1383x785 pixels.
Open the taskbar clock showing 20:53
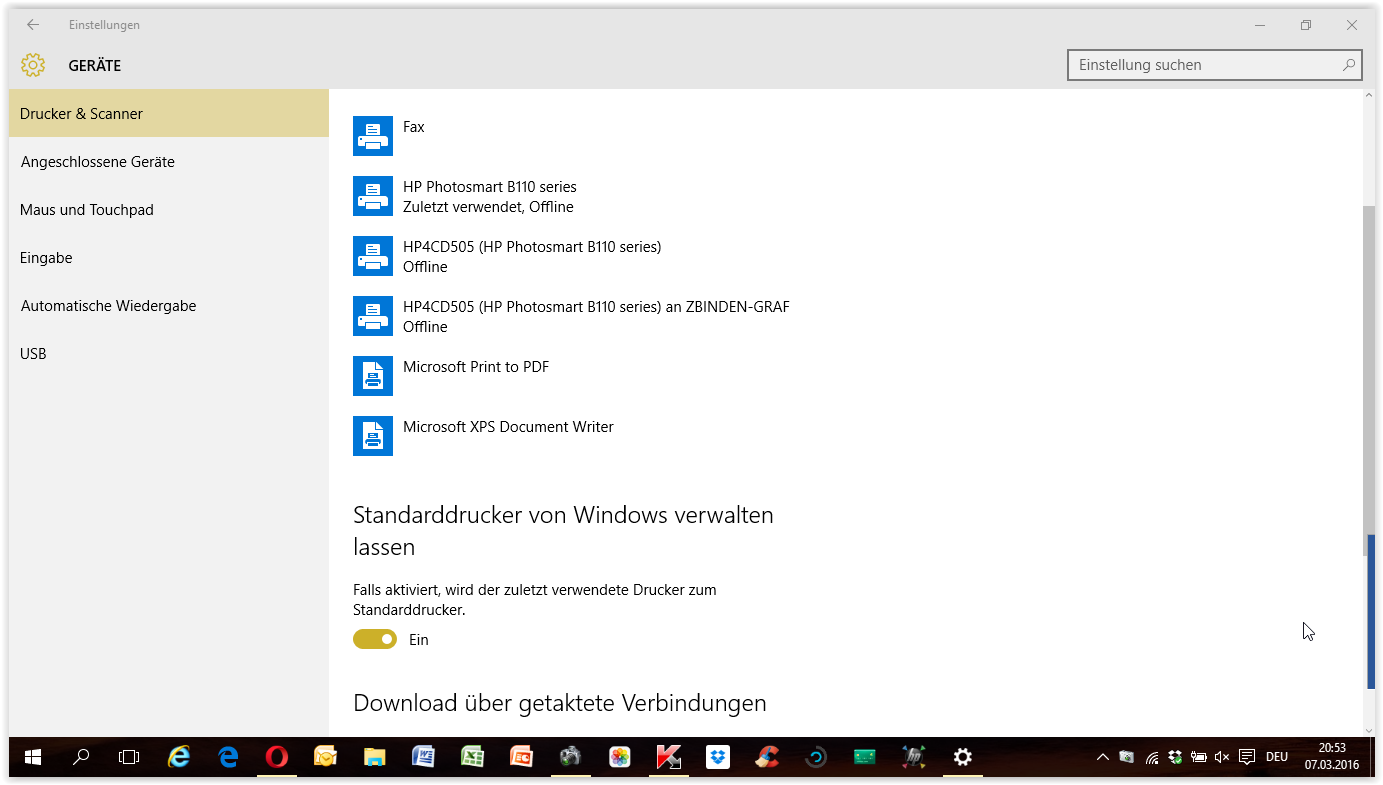1331,757
